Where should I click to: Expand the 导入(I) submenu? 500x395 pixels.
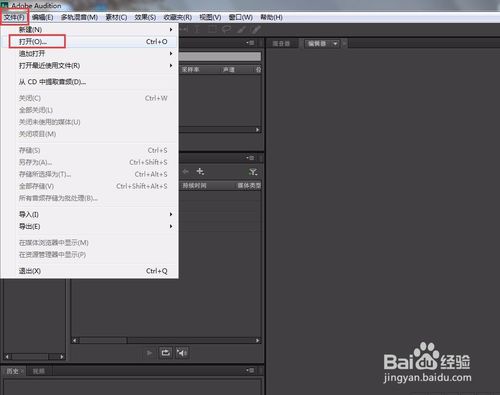89,214
